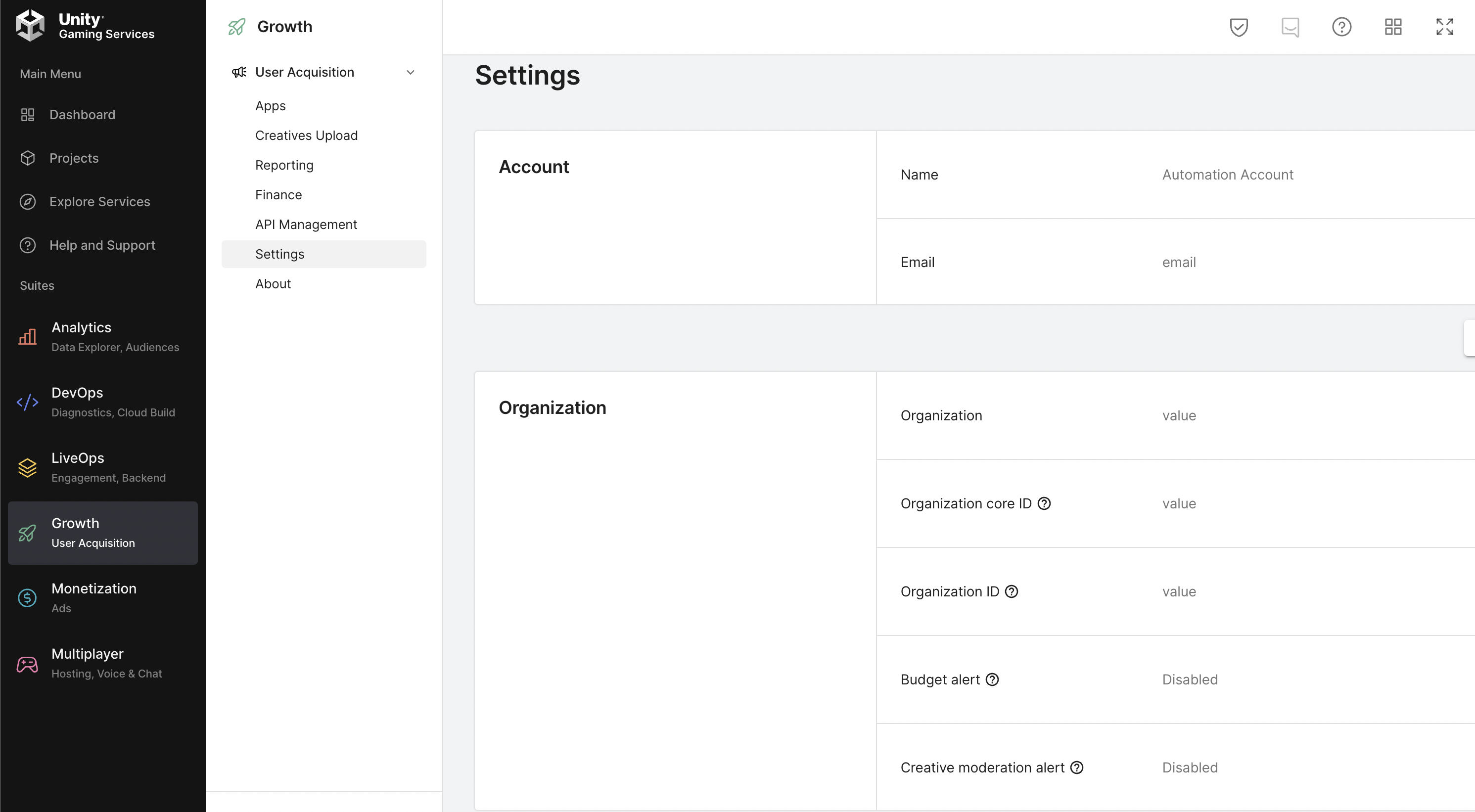Open Reporting page

(x=323, y=166)
